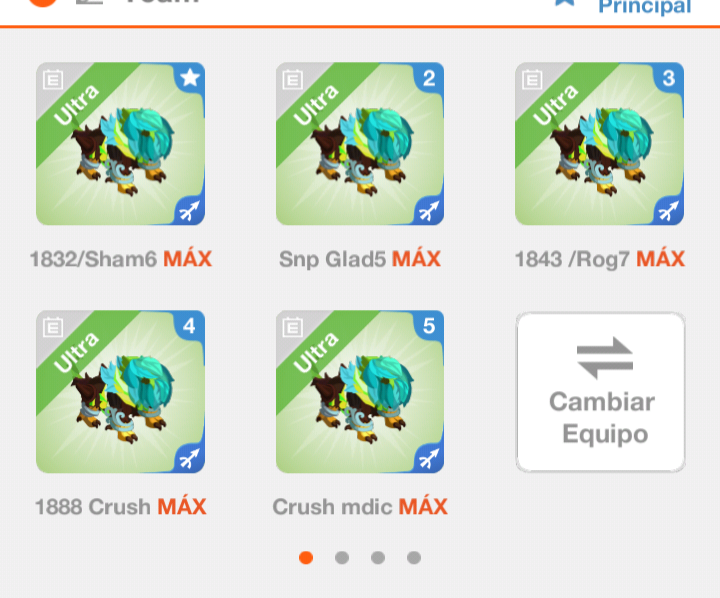
Task: Select the first page indicator dot
Action: point(306,558)
